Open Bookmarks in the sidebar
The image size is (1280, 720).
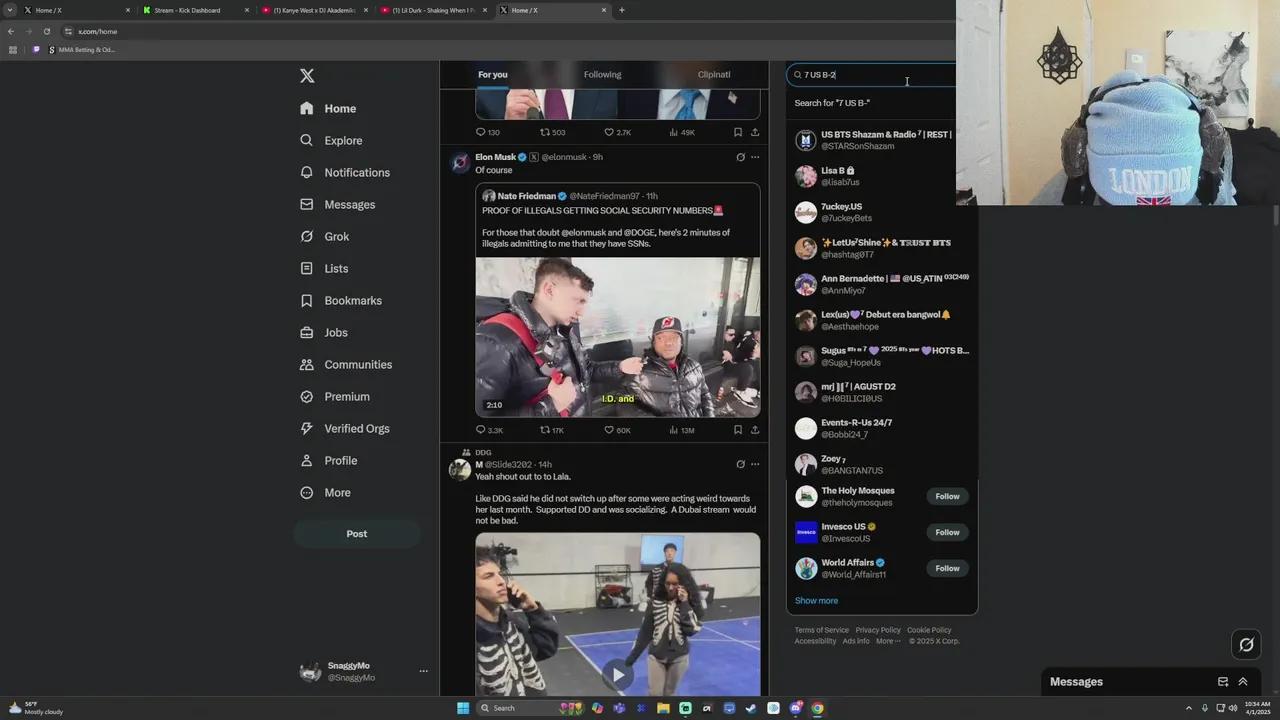[341, 300]
